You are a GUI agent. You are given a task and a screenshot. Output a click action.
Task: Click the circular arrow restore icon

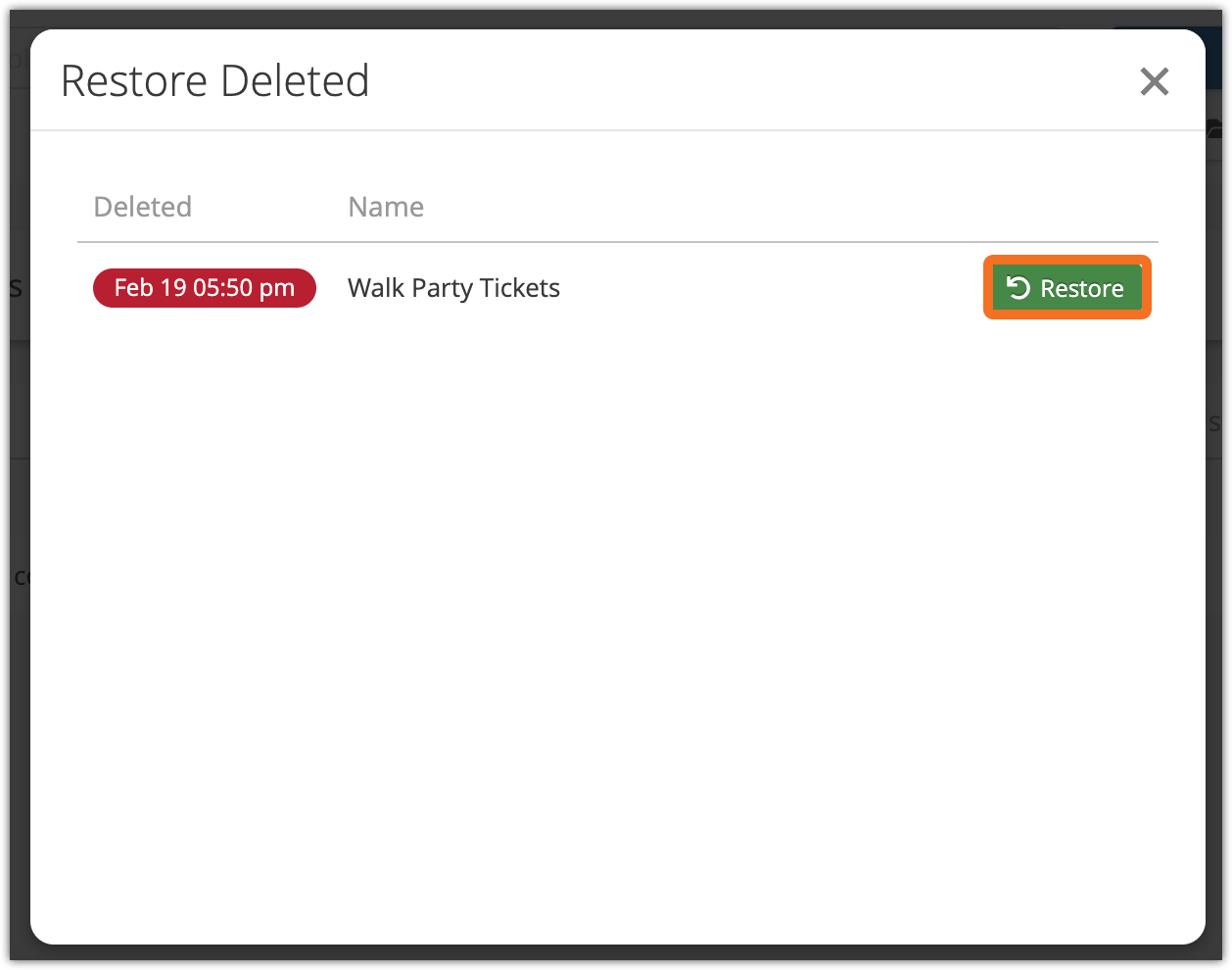[x=1019, y=288]
